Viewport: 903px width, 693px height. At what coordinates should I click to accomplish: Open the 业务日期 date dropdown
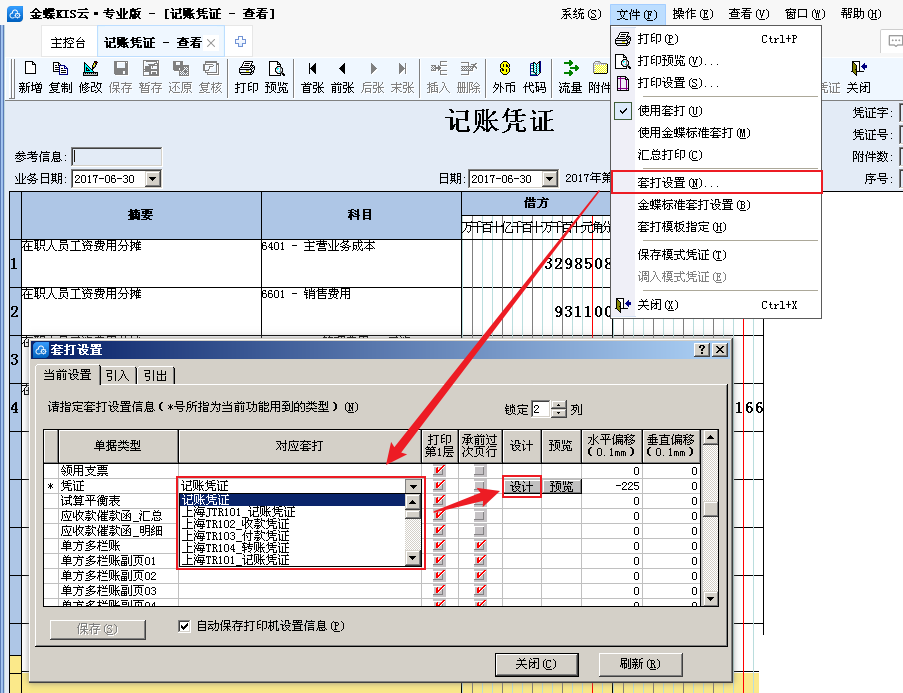point(152,179)
